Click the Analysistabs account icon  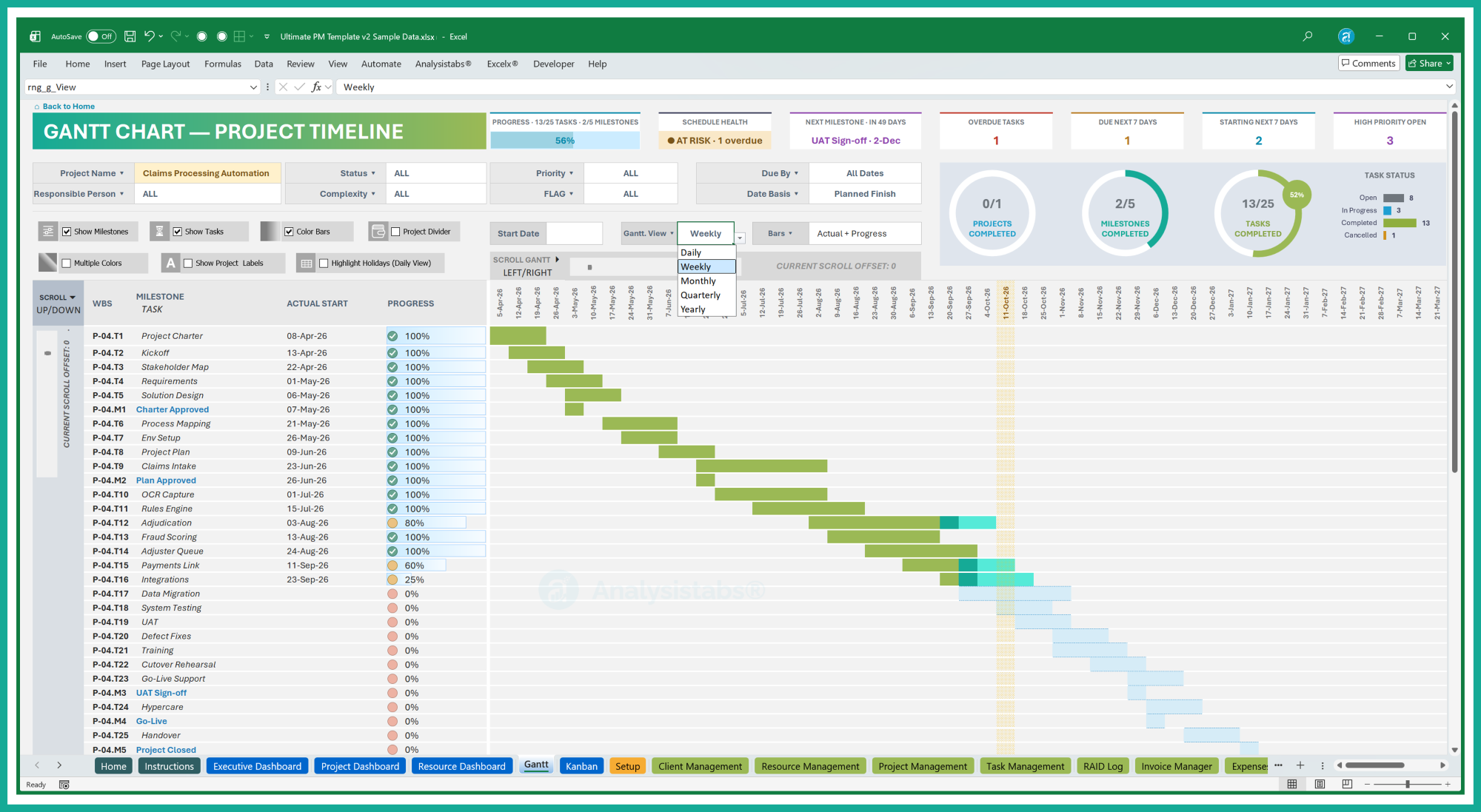tap(1346, 36)
